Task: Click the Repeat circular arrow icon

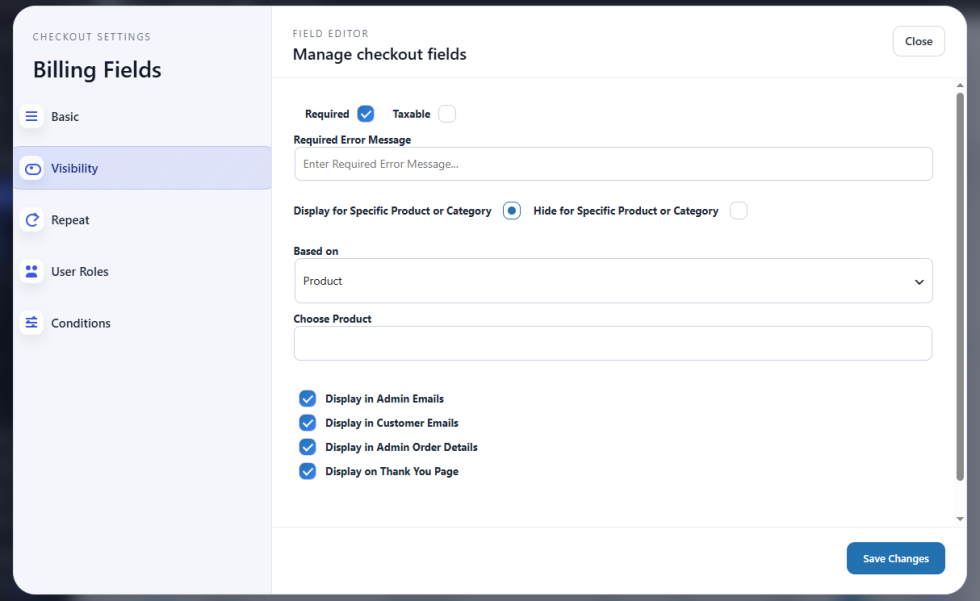Action: point(32,220)
